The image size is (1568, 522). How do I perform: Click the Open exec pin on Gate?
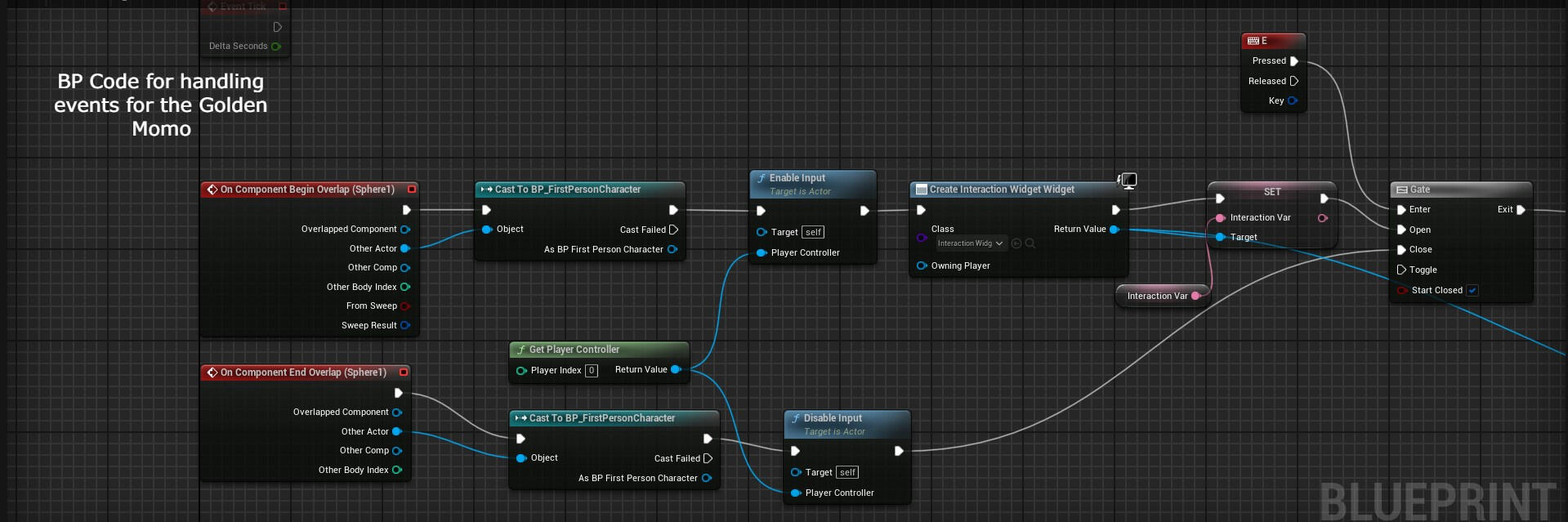1401,230
